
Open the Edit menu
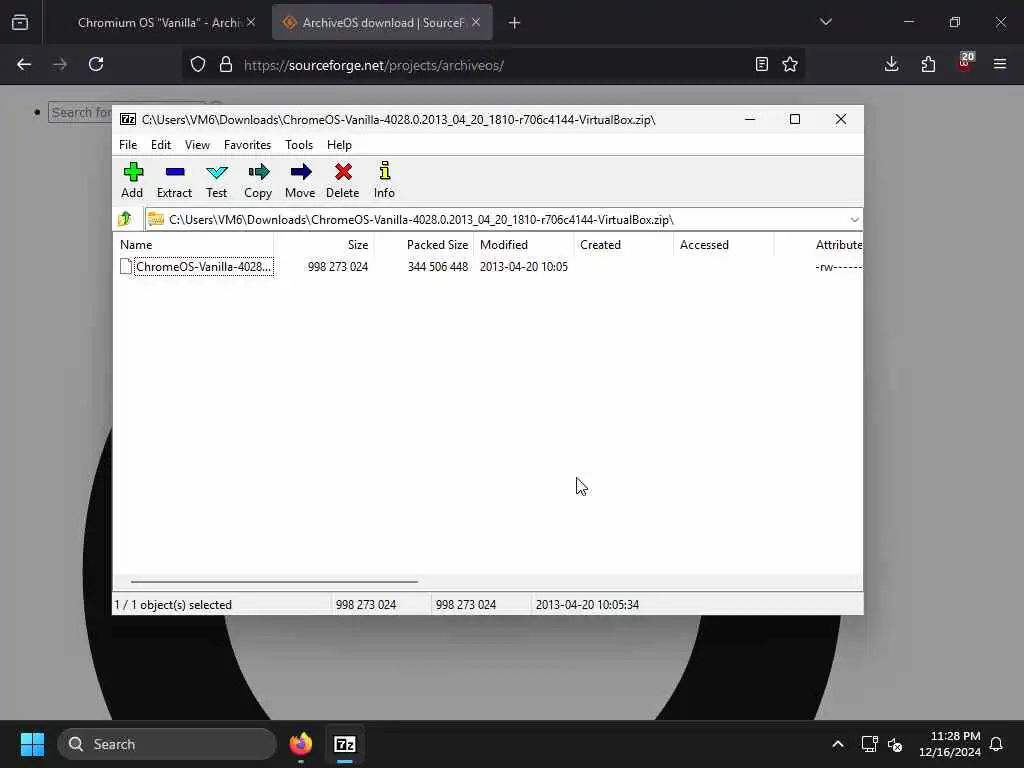click(x=161, y=145)
